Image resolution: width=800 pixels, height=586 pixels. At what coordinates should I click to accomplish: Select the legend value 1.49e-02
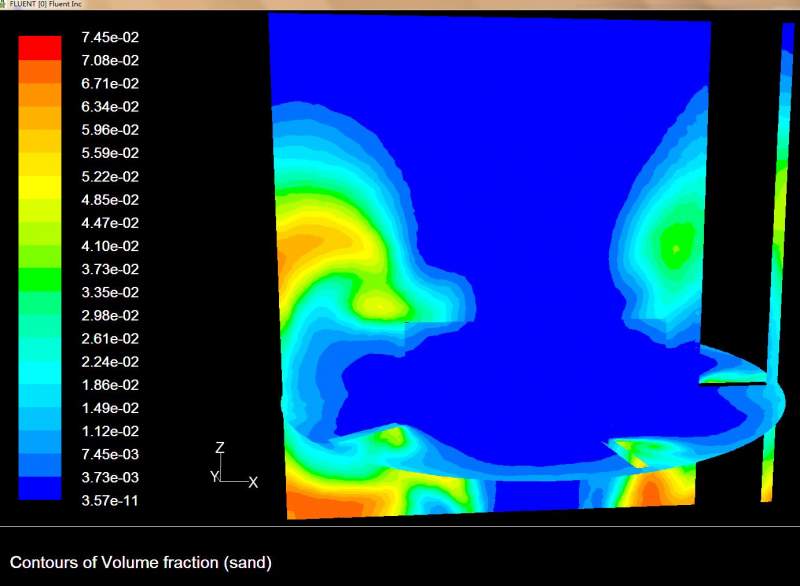pos(110,408)
